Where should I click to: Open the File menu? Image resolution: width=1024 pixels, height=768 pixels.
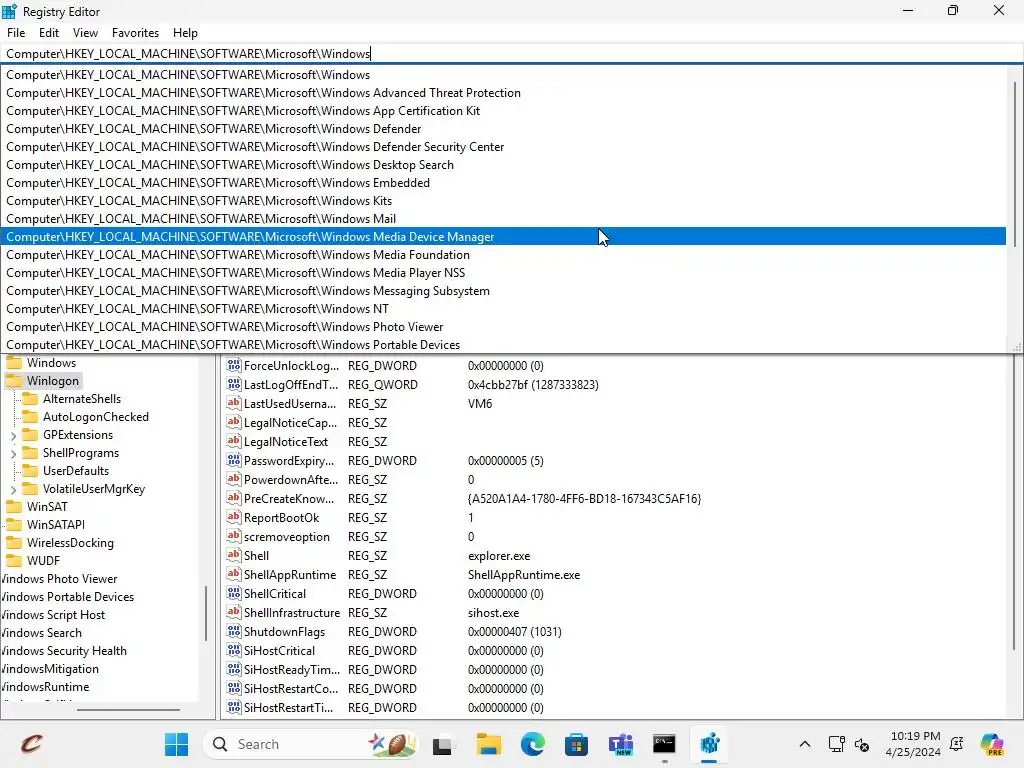point(16,33)
